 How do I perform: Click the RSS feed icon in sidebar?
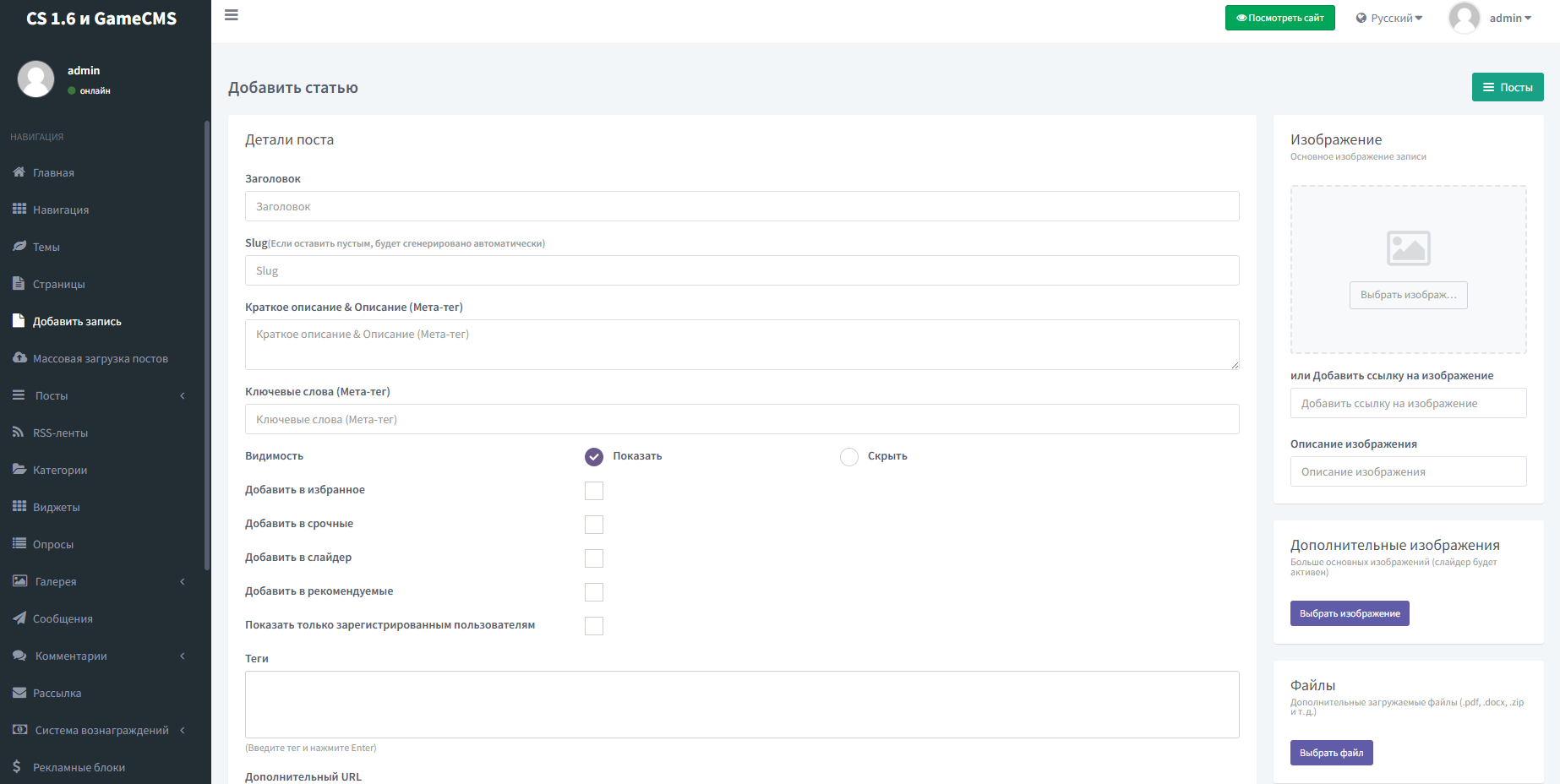(19, 433)
